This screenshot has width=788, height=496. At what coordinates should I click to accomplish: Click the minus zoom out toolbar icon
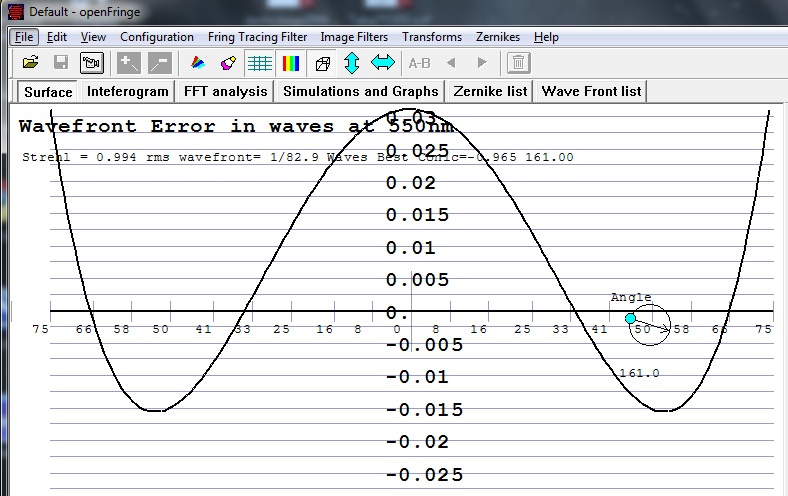pos(160,63)
